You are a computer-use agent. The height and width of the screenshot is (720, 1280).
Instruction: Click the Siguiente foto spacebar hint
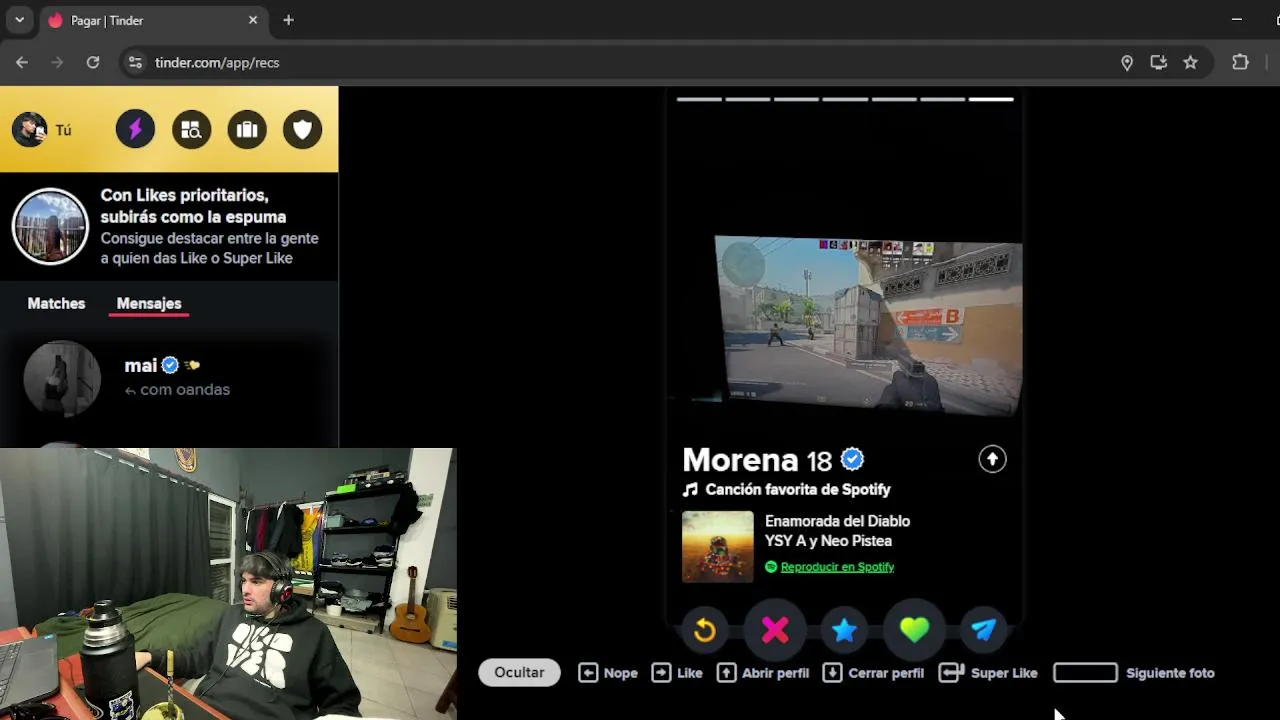click(1134, 673)
